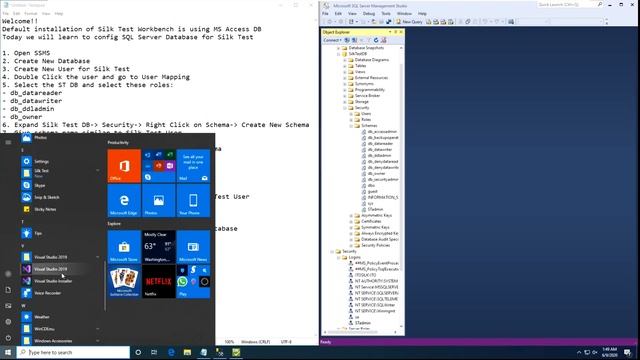Expand Users folder under Security
This screenshot has width=640, height=360.
pos(351,114)
